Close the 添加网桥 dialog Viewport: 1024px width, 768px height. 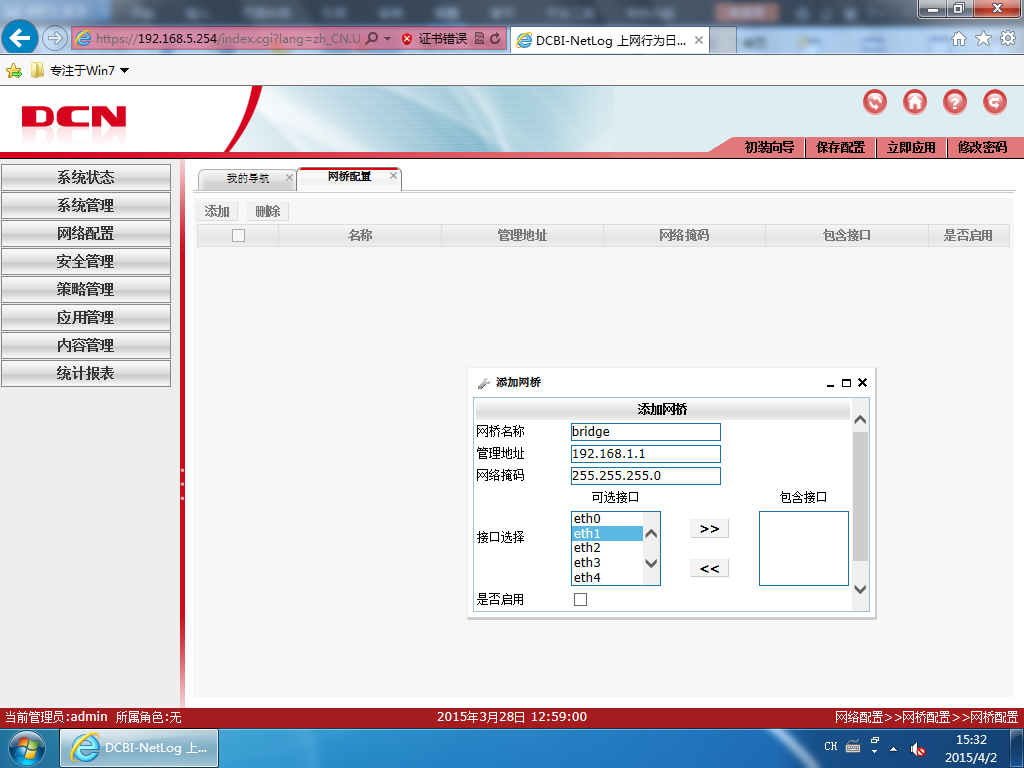click(x=863, y=383)
